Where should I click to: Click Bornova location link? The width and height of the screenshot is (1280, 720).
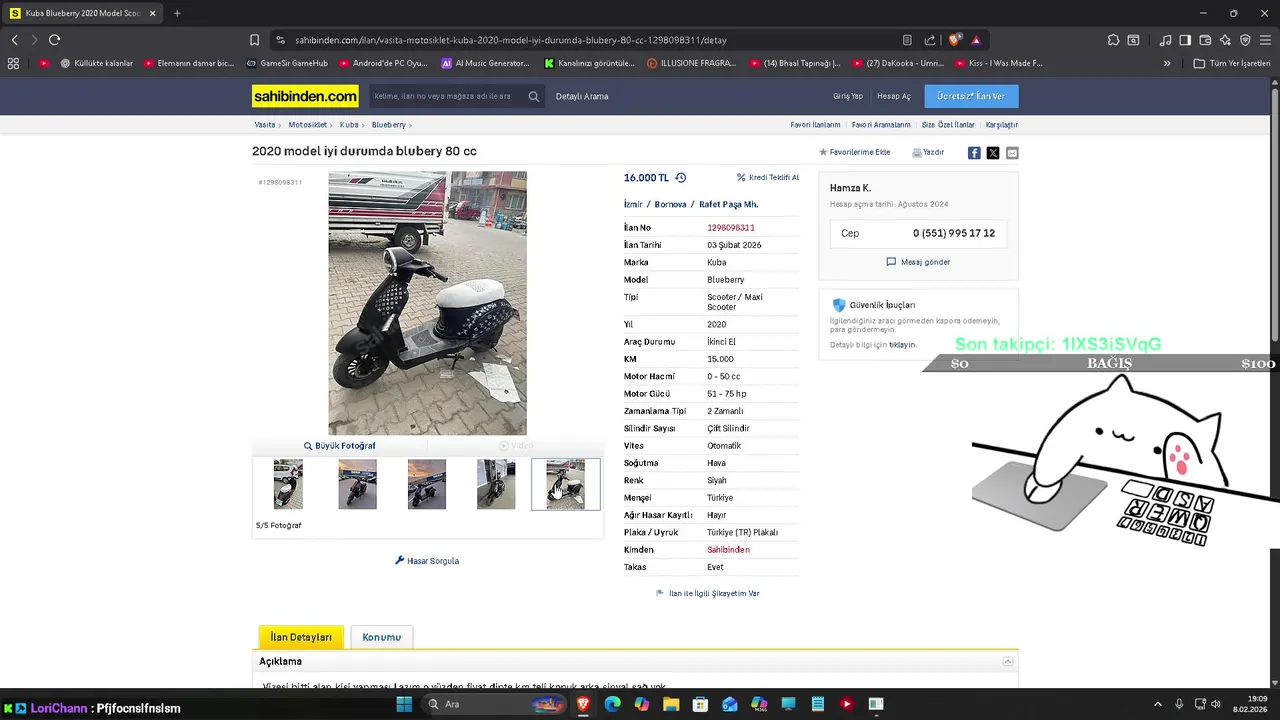coord(671,204)
